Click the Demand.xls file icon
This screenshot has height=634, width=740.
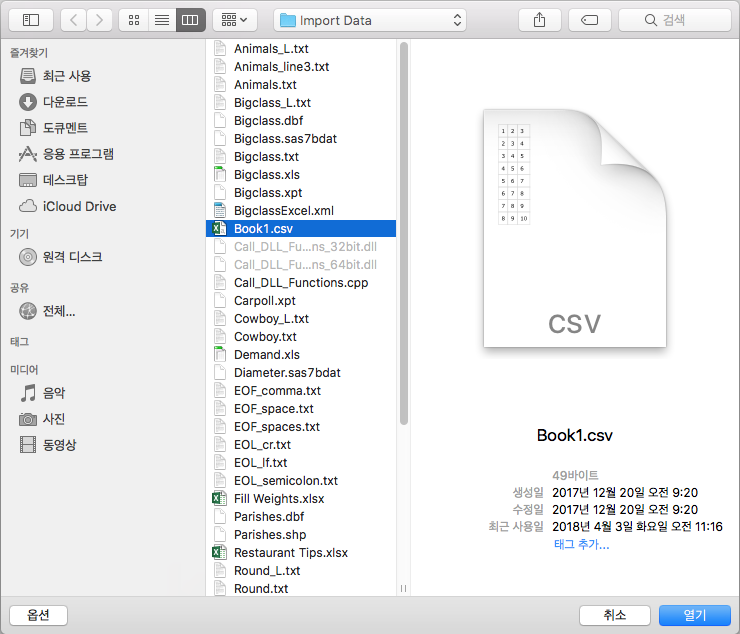[x=219, y=355]
